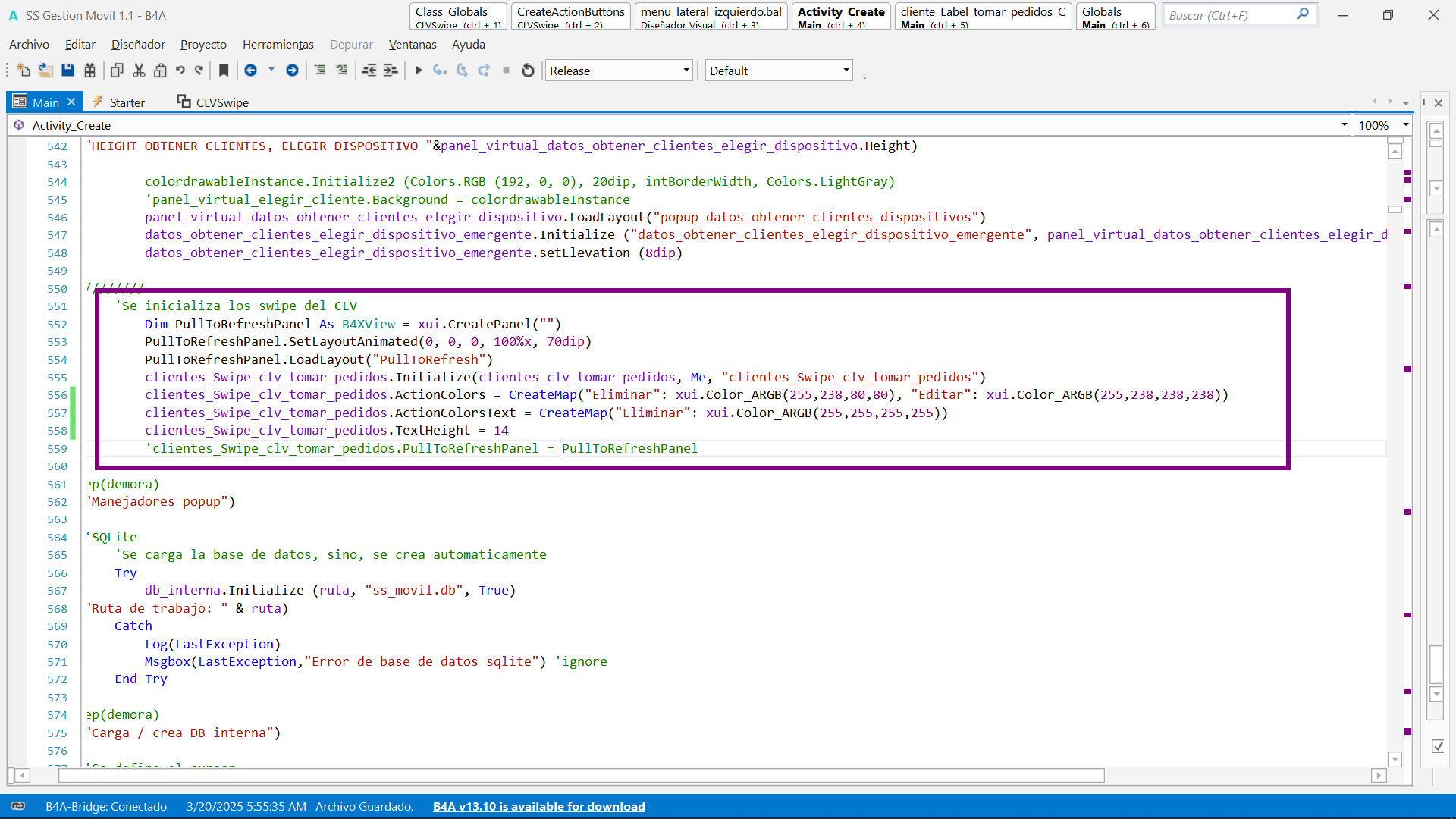Click the Open folder toolbar icon
This screenshot has height=819, width=1456.
(45, 71)
